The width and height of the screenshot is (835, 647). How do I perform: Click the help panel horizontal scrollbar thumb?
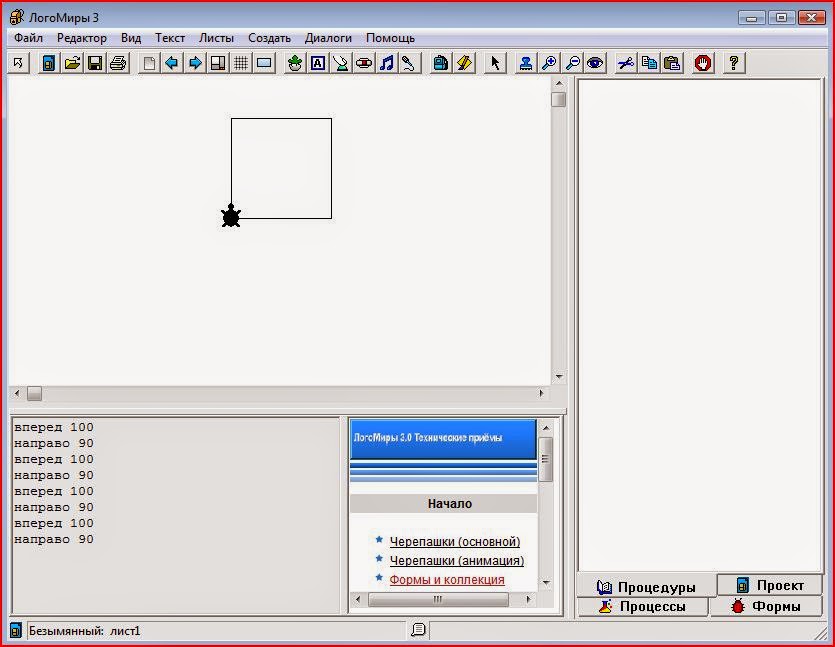pos(438,600)
